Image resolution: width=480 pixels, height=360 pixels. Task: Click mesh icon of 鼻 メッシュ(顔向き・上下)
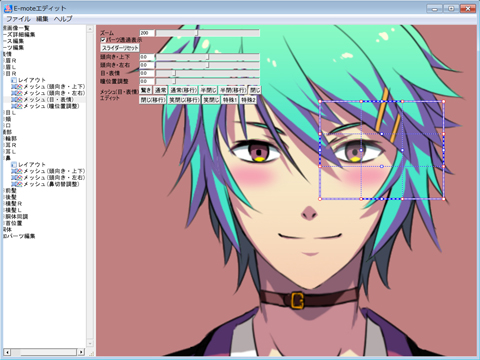(17, 171)
